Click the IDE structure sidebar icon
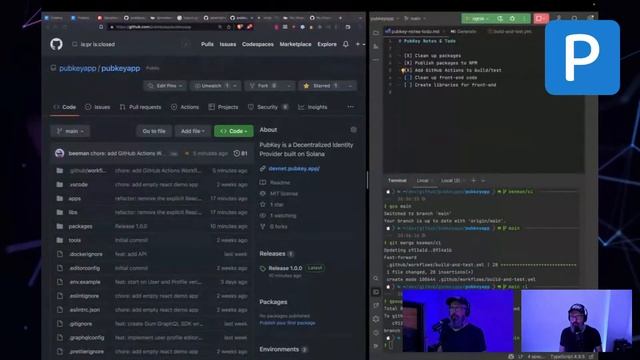This screenshot has height=360, width=640. tap(376, 47)
